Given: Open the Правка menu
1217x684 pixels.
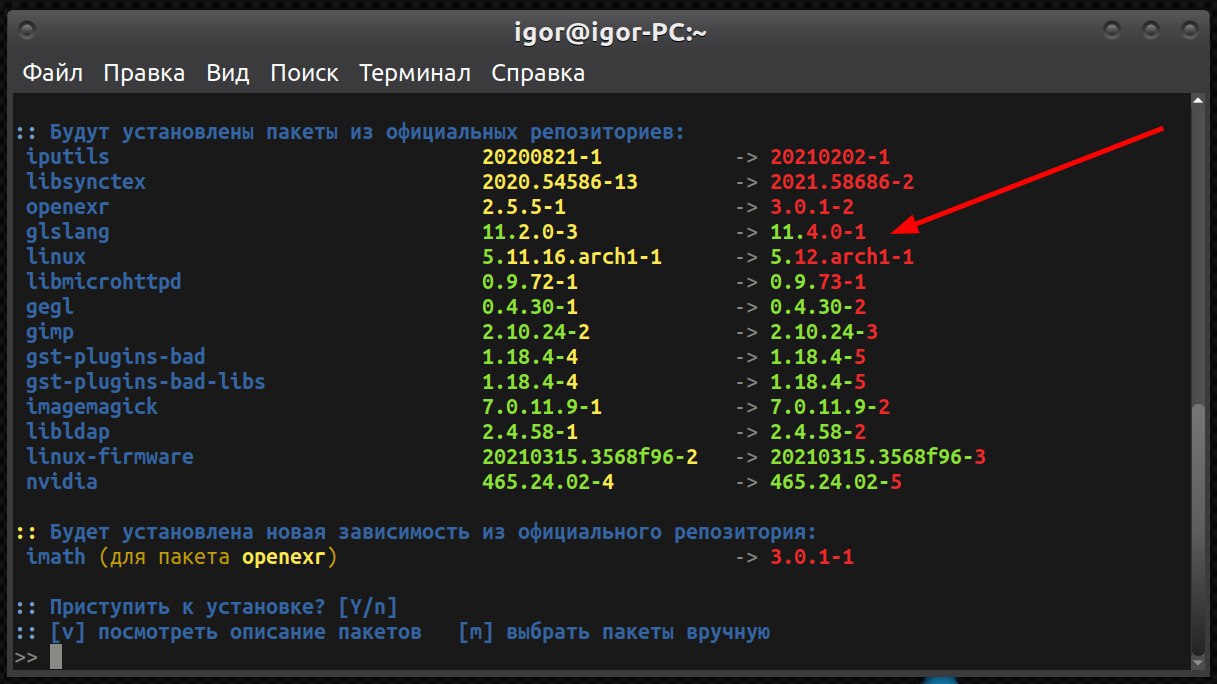Looking at the screenshot, I should [x=144, y=73].
